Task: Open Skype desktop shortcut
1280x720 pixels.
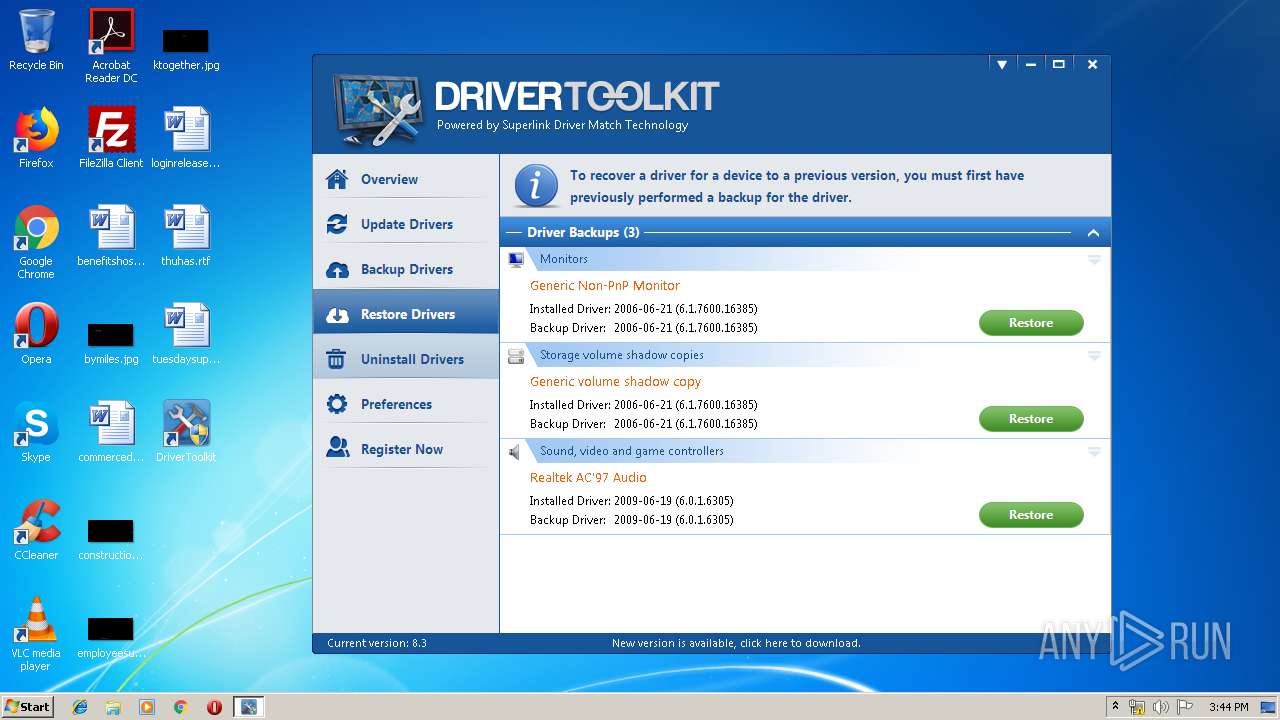Action: point(36,432)
